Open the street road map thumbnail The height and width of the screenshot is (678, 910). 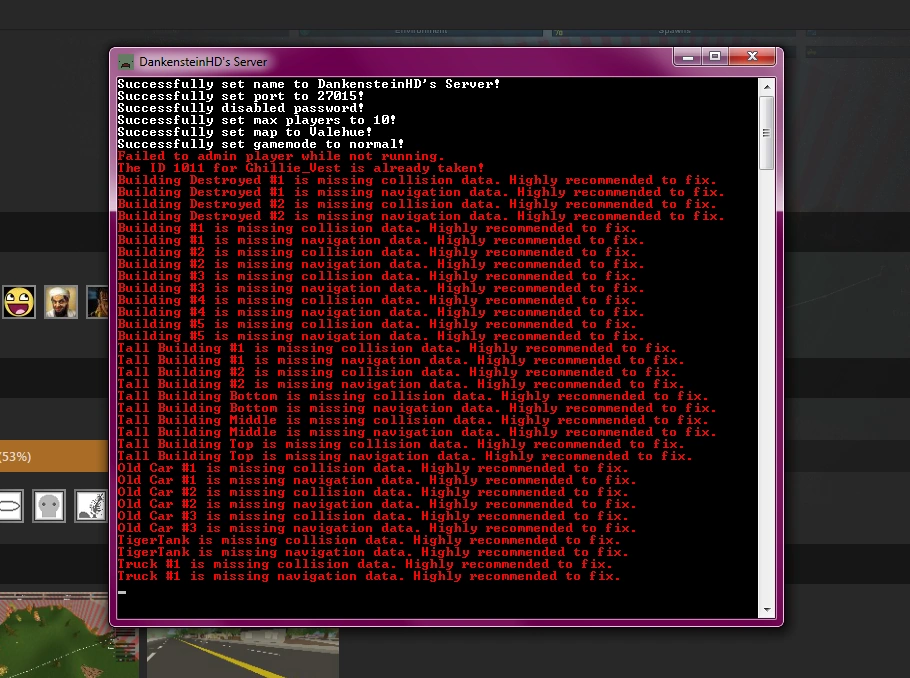(240, 655)
